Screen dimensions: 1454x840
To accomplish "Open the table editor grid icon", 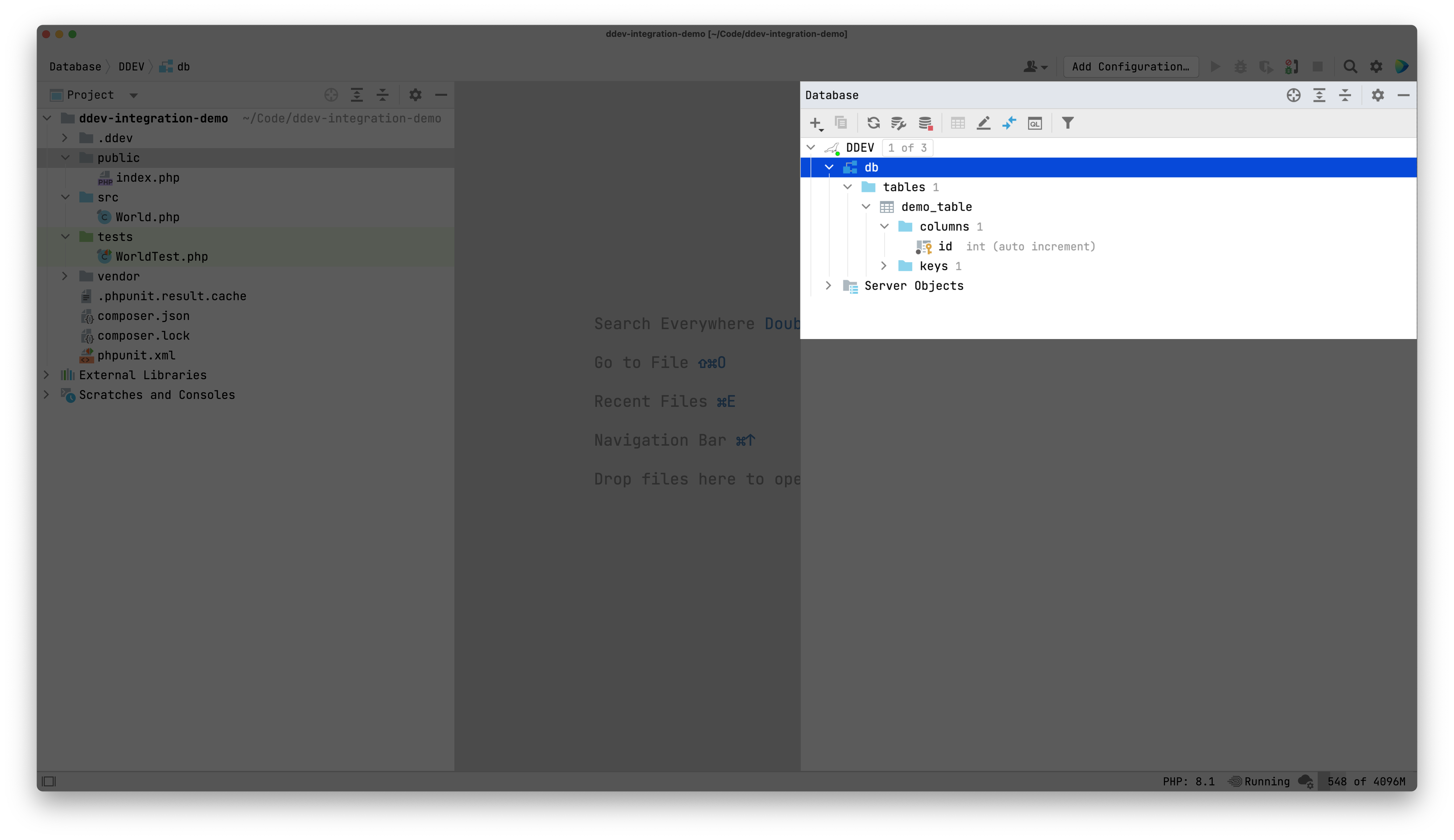I will (x=958, y=123).
